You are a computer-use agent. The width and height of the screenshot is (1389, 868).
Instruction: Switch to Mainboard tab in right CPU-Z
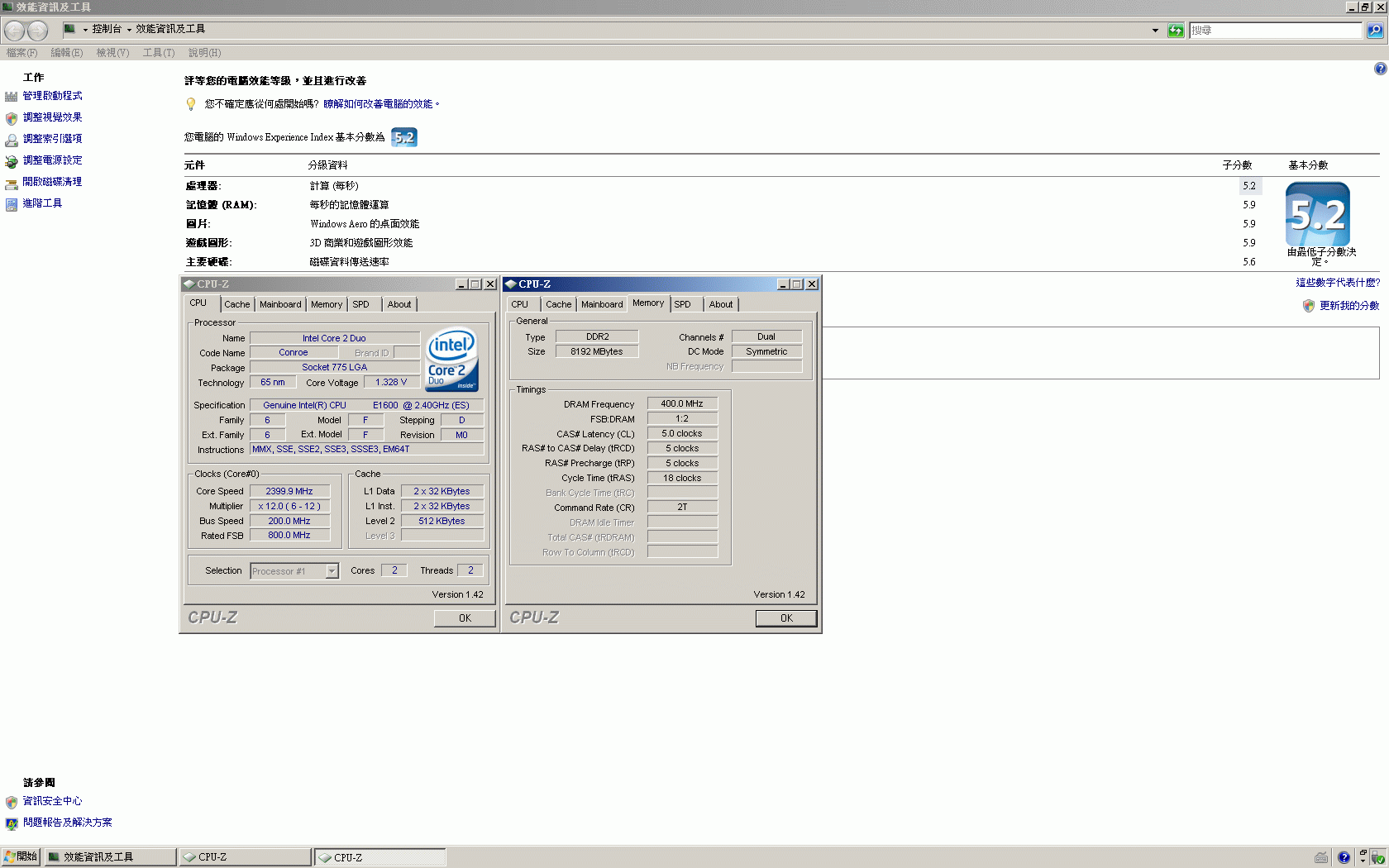coord(602,305)
